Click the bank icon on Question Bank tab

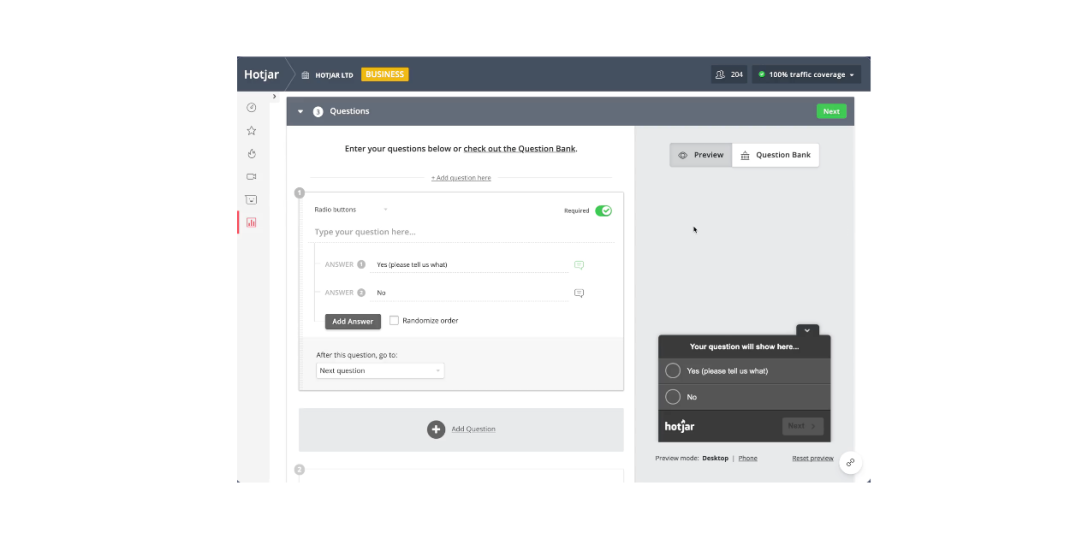[745, 155]
